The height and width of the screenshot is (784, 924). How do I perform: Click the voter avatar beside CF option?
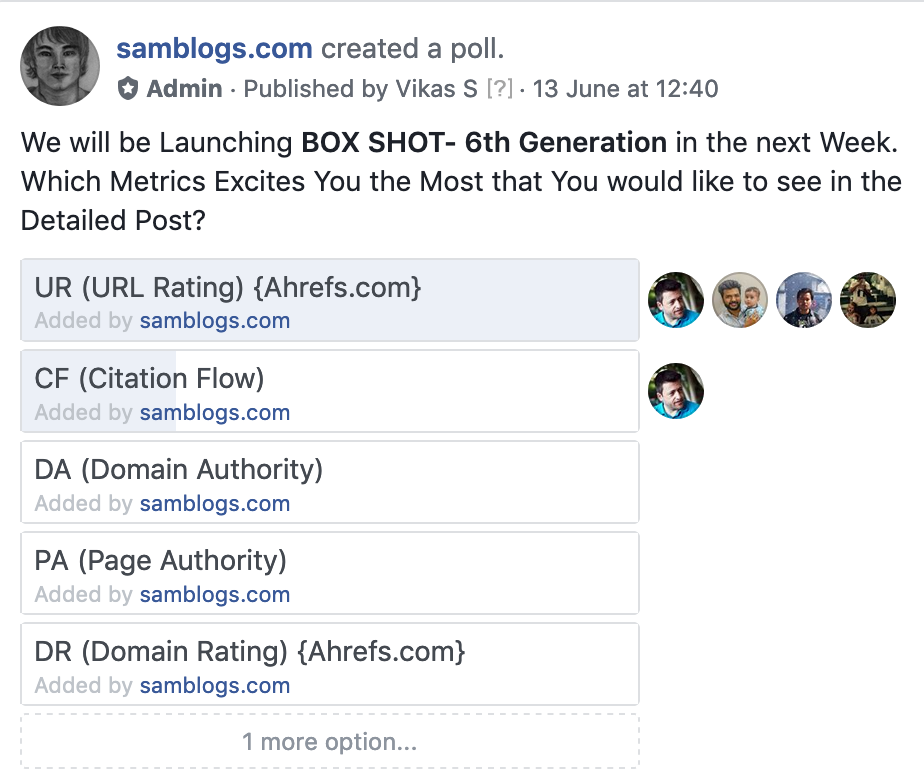pyautogui.click(x=676, y=391)
